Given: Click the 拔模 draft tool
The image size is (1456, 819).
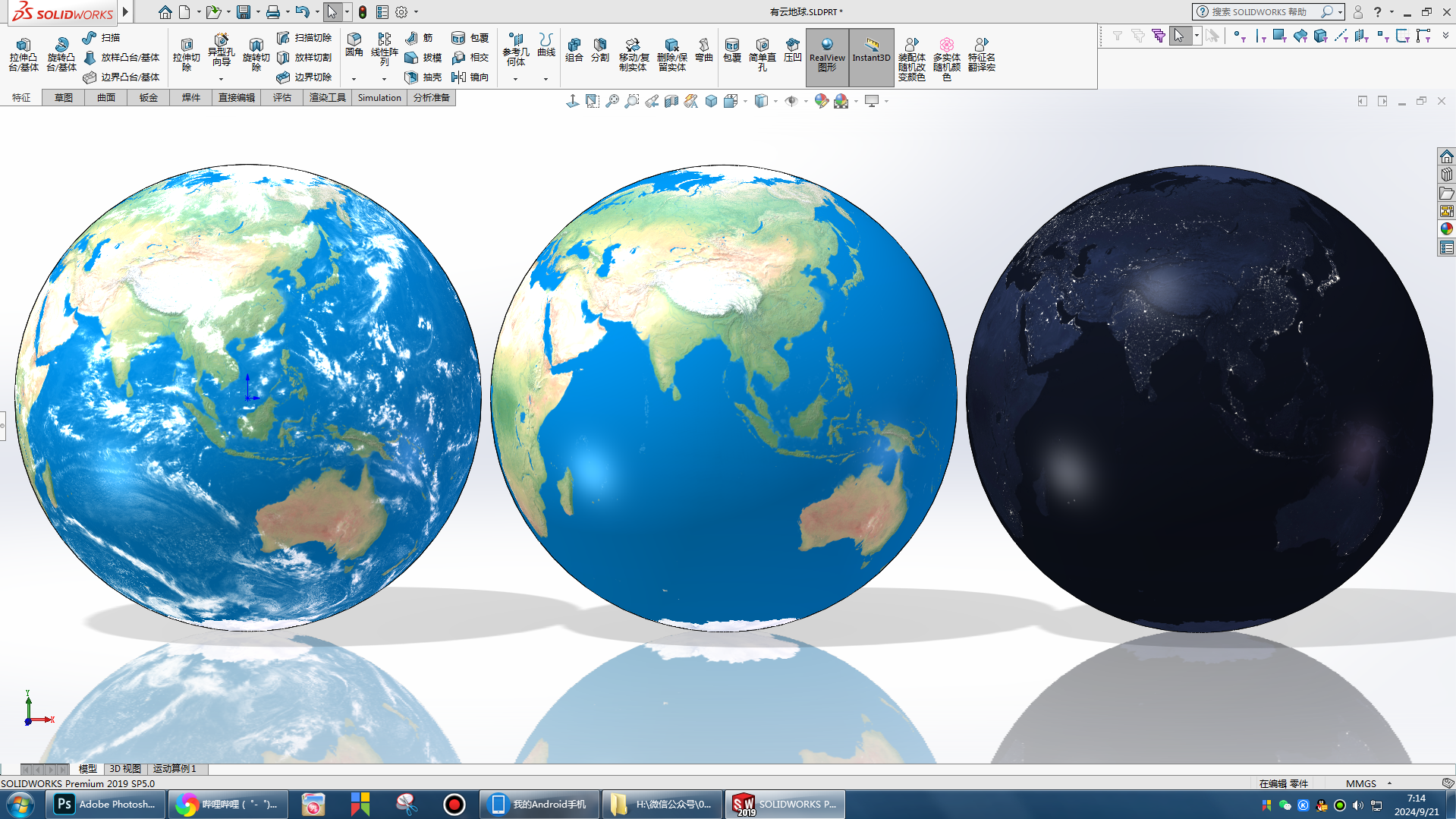Looking at the screenshot, I should [x=423, y=58].
